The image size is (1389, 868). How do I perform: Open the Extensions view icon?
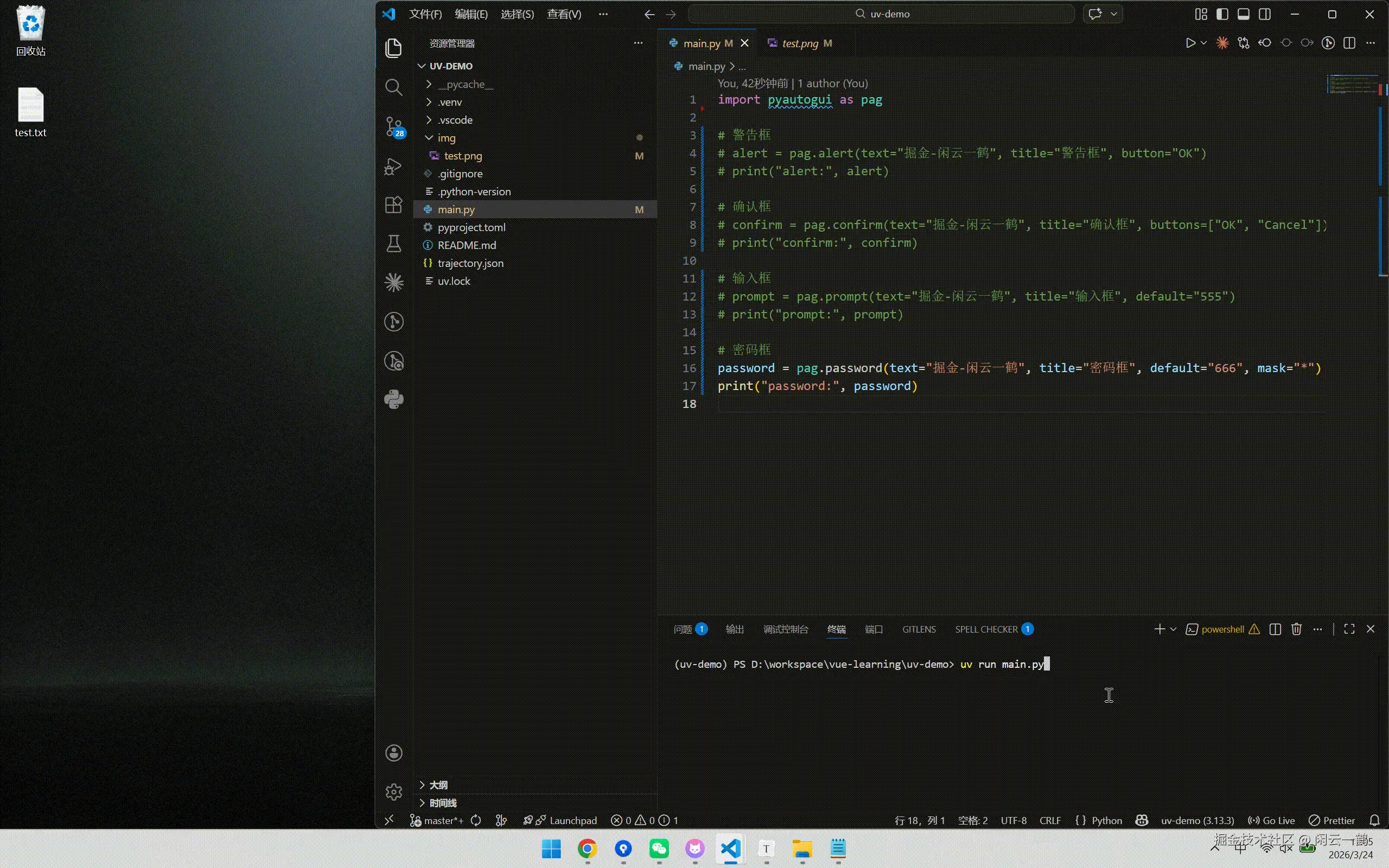tap(393, 205)
